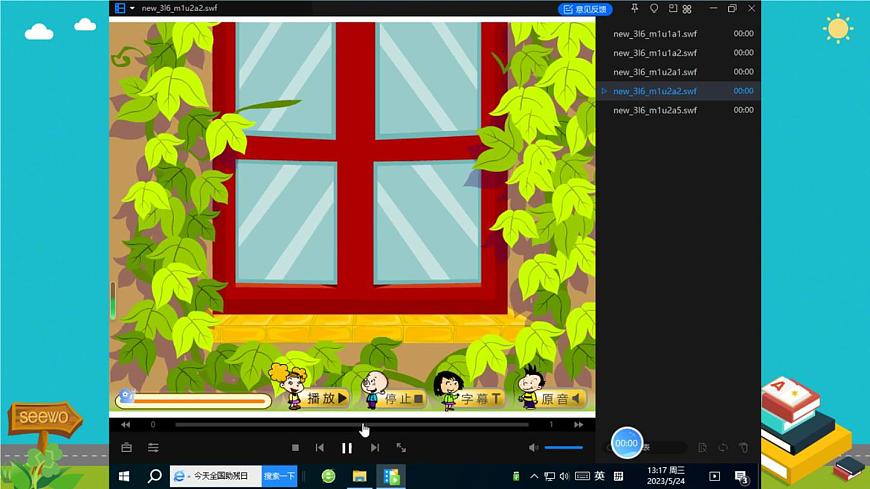Click the green battery tray icon
Screen dimensions: 870x489
pos(516,476)
